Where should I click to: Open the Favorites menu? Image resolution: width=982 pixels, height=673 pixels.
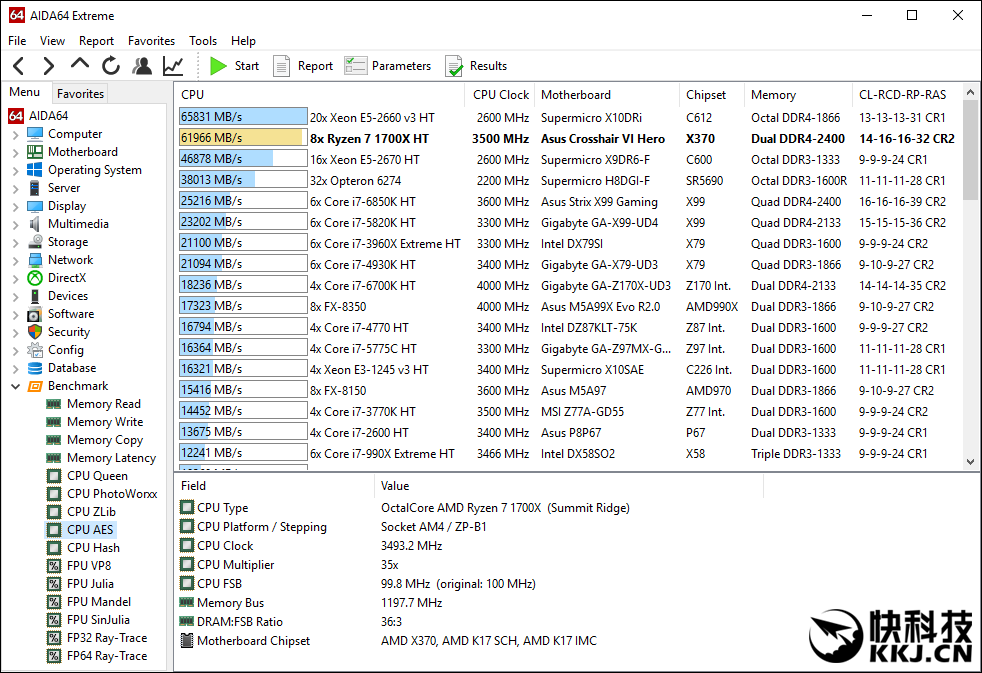pyautogui.click(x=151, y=41)
